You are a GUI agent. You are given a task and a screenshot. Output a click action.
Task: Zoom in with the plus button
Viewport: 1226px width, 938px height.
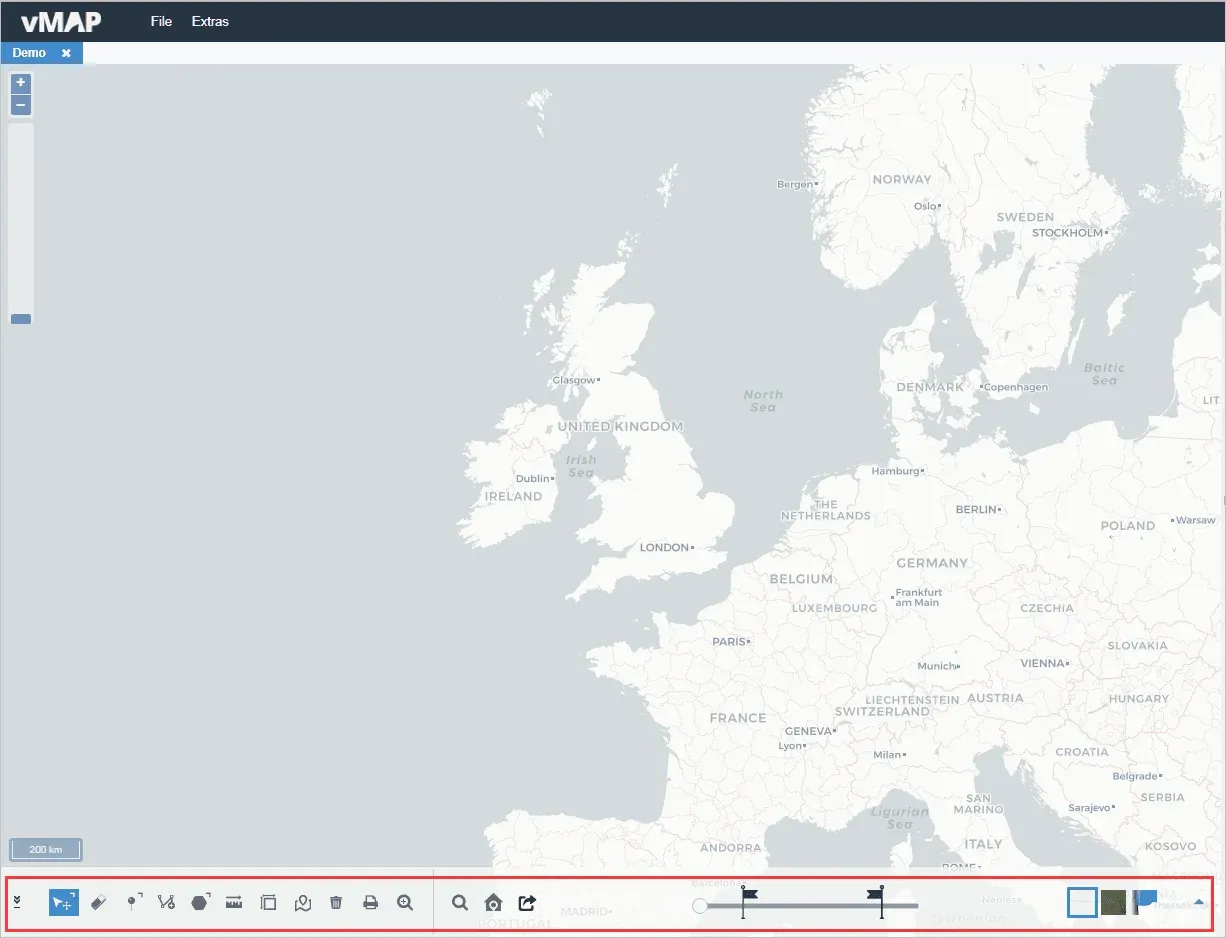[21, 83]
